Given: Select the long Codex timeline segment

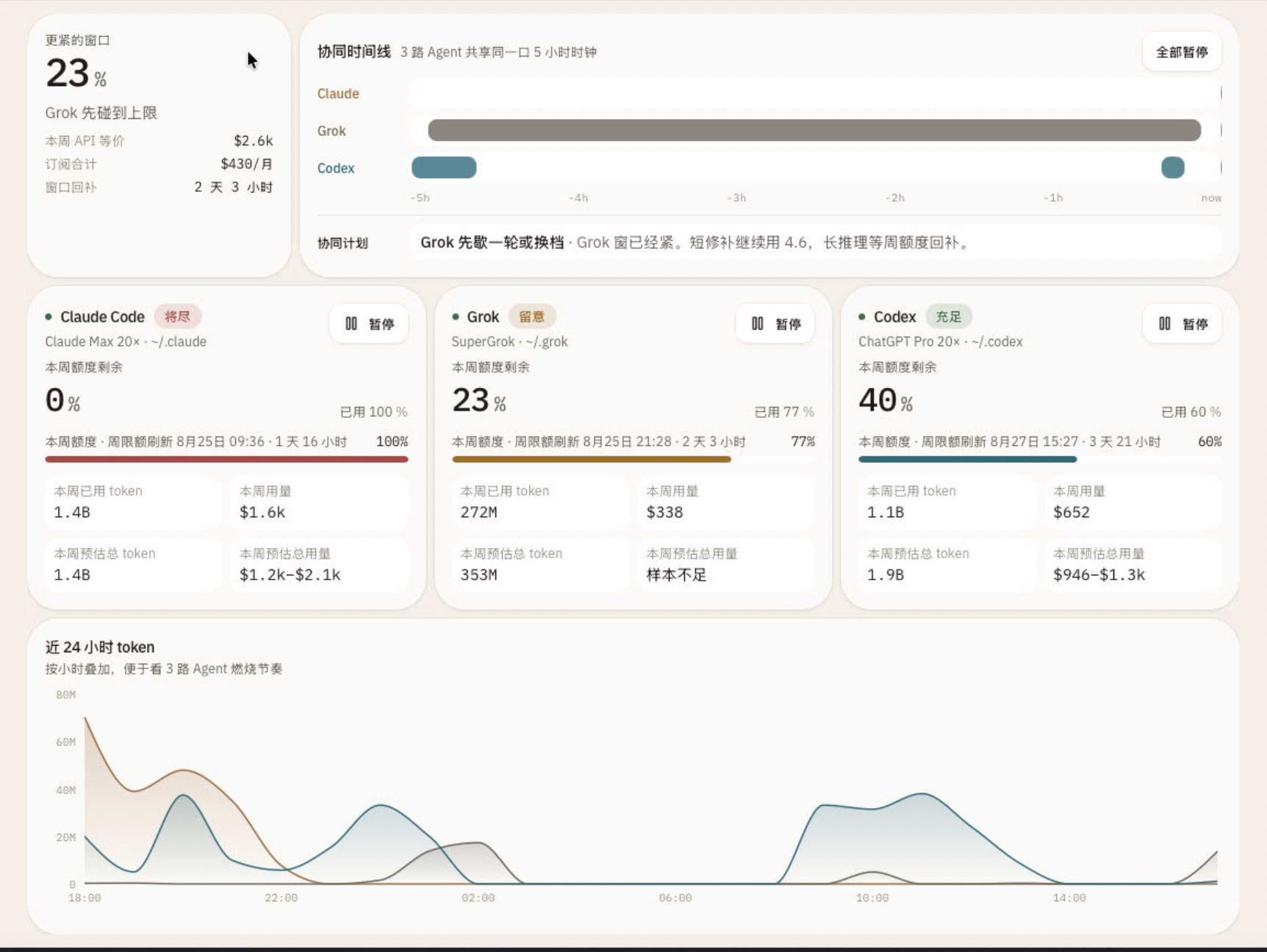Looking at the screenshot, I should [444, 167].
